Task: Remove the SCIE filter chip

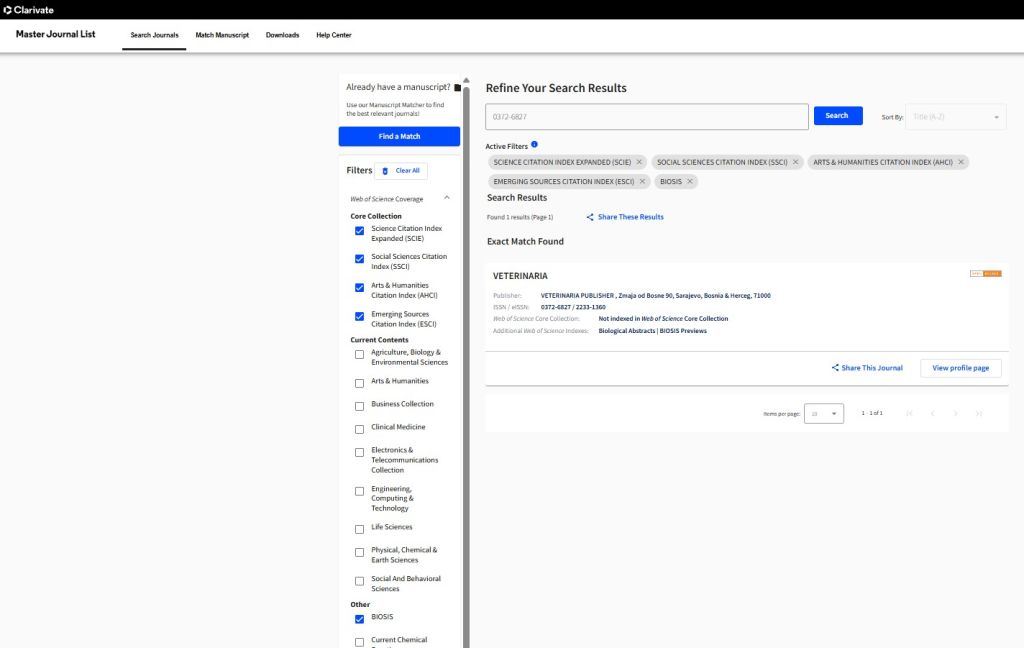Action: tap(639, 162)
